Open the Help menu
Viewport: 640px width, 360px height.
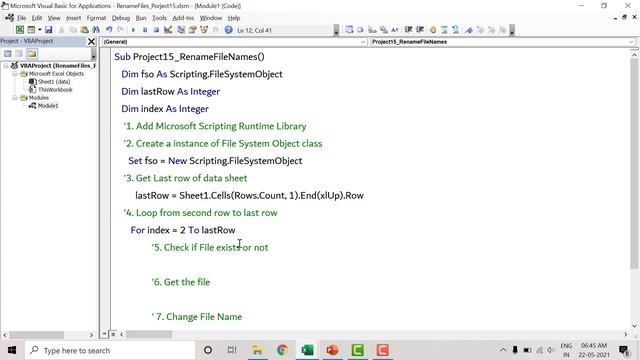pyautogui.click(x=234, y=18)
